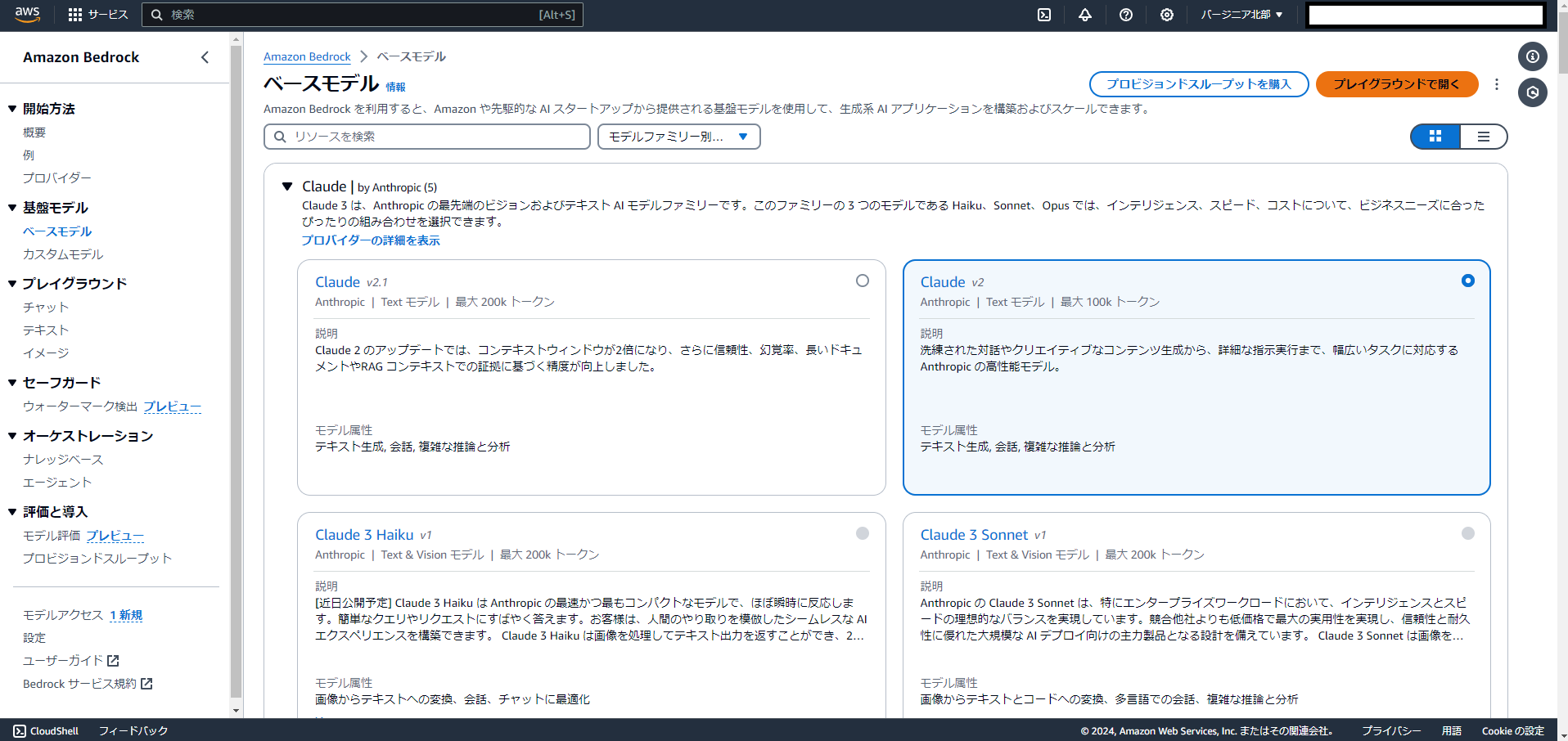Open エージェント in the sidebar
Screen dimensions: 1568x741
point(57,483)
